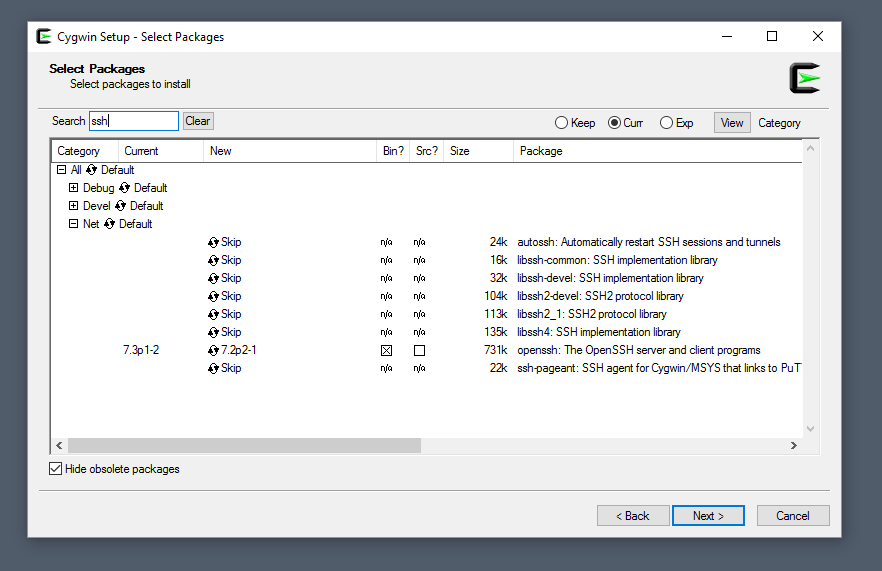This screenshot has height=571, width=882.
Task: Click the large Cygwin logo in header
Action: coord(805,78)
